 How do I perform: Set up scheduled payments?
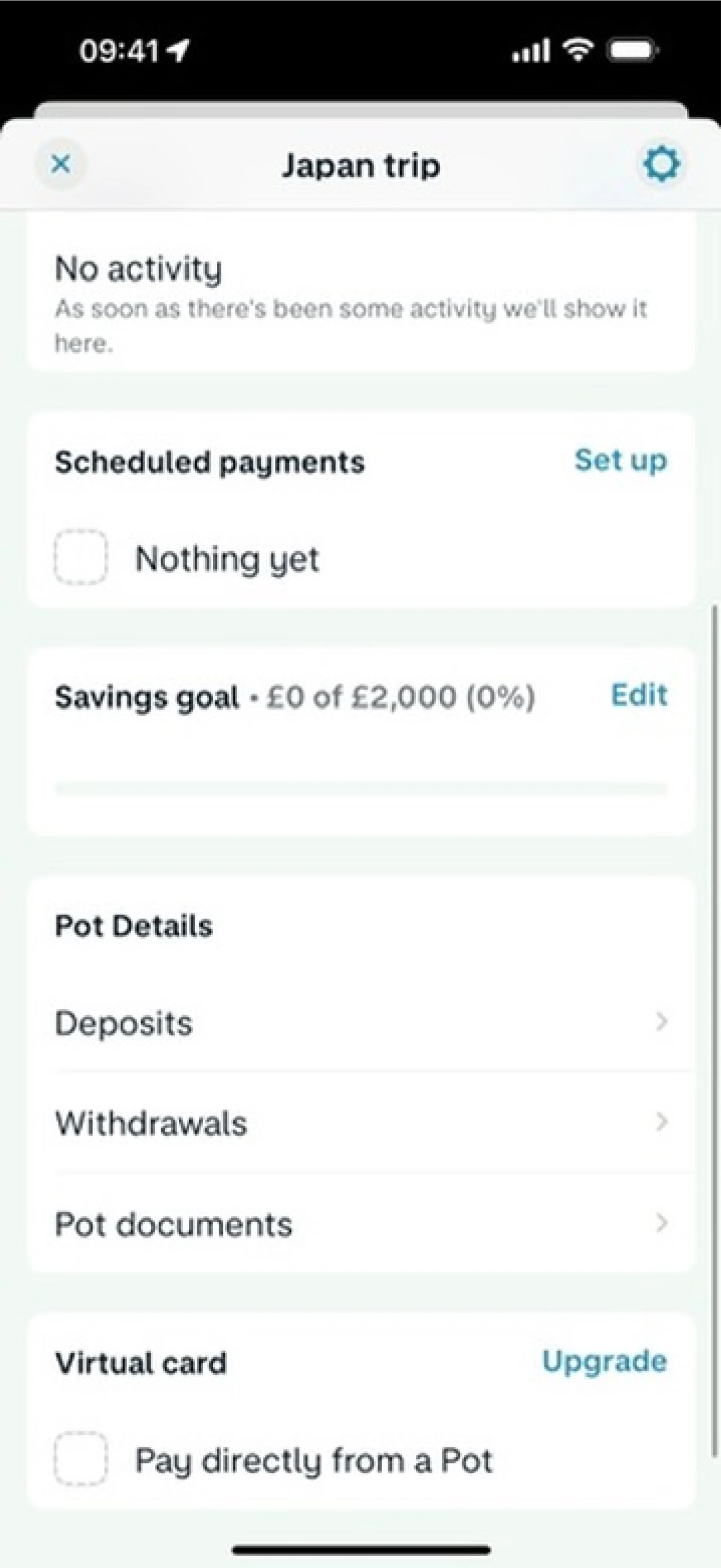click(620, 460)
